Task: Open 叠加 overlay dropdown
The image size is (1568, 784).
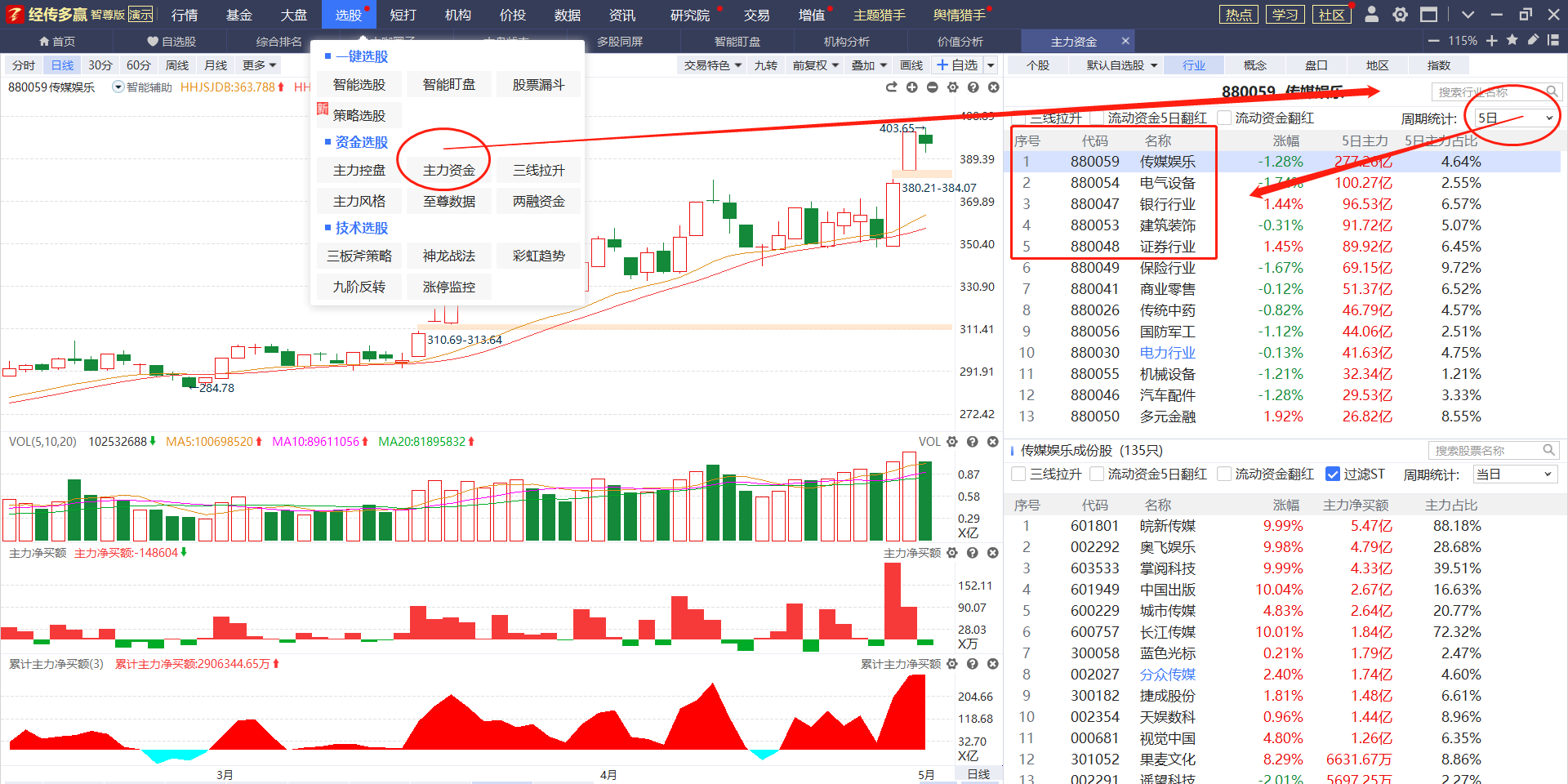Action: [x=869, y=65]
